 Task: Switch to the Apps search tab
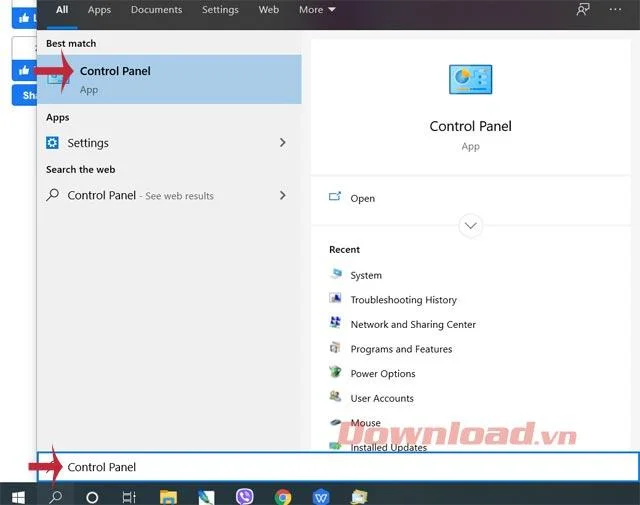pos(99,10)
